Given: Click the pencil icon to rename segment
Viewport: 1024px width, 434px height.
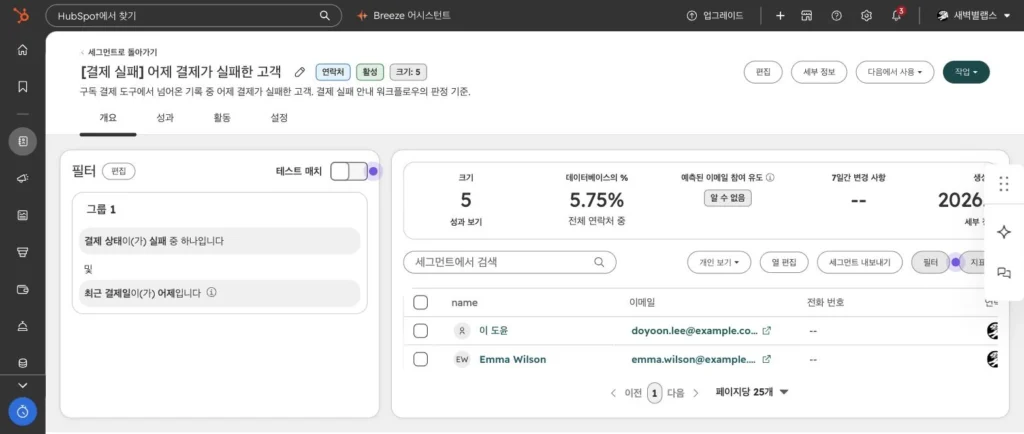Looking at the screenshot, I should (x=300, y=72).
